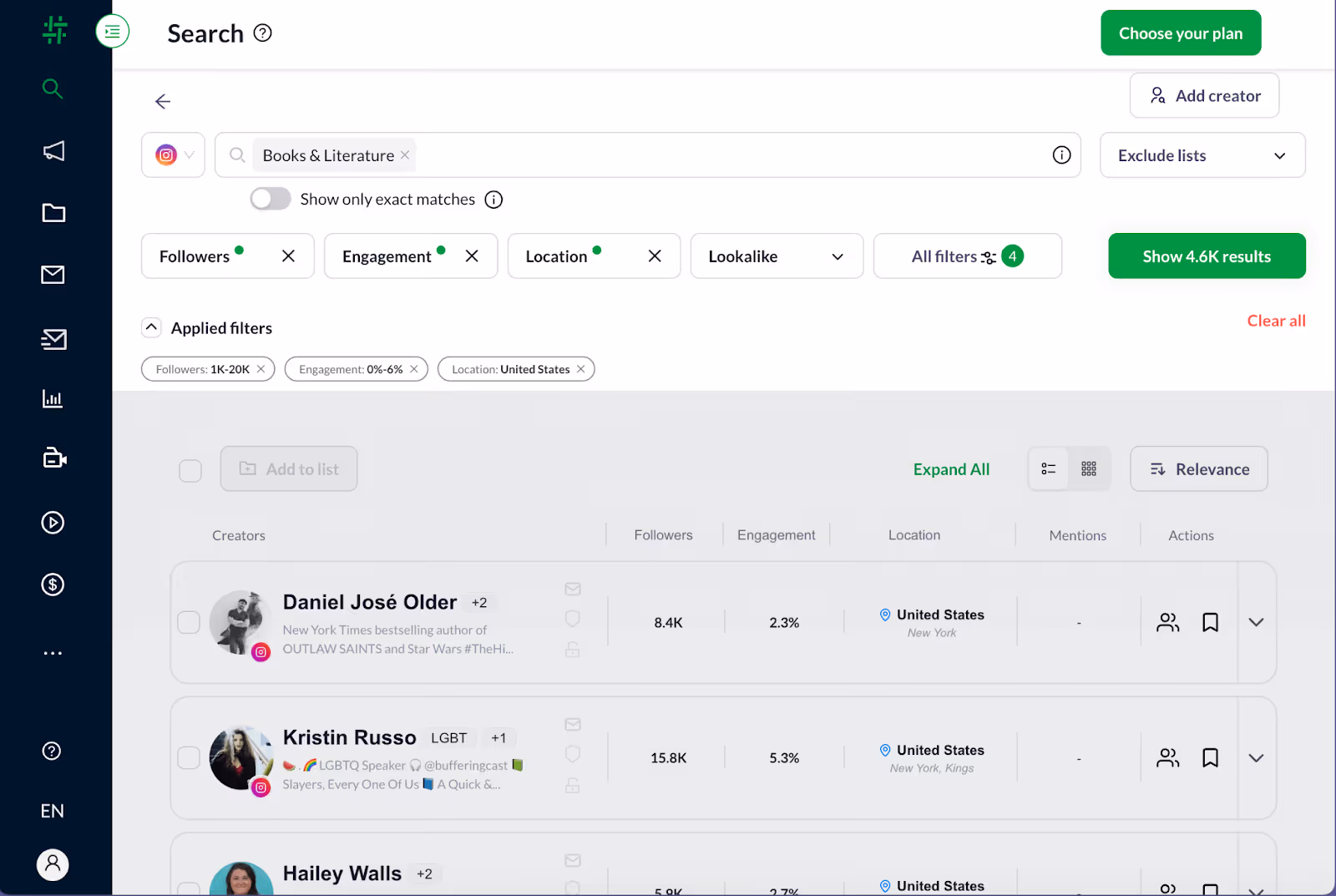Click Clear all filters link
Screen dimensions: 1336x896
pyautogui.click(x=1276, y=321)
